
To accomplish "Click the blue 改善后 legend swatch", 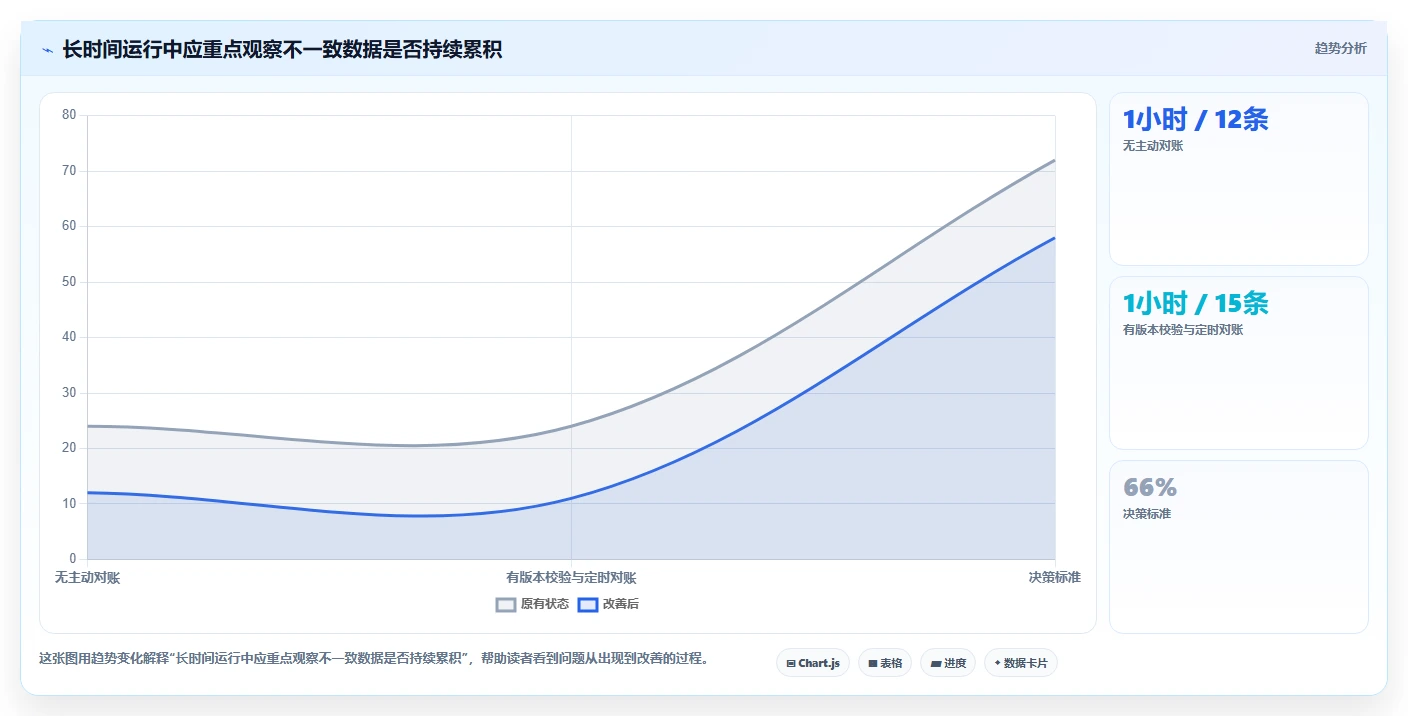I will coord(588,604).
